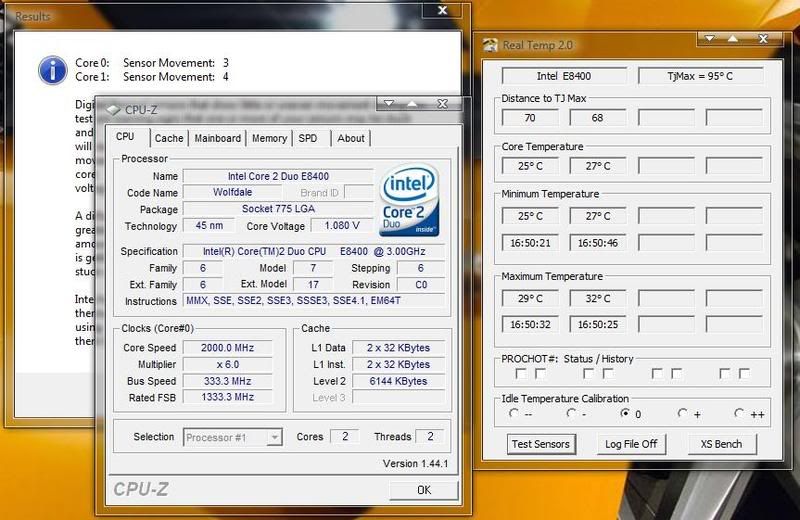Click the Intel Core 2 Duo logo
Screen dimensions: 800x520
(409, 200)
